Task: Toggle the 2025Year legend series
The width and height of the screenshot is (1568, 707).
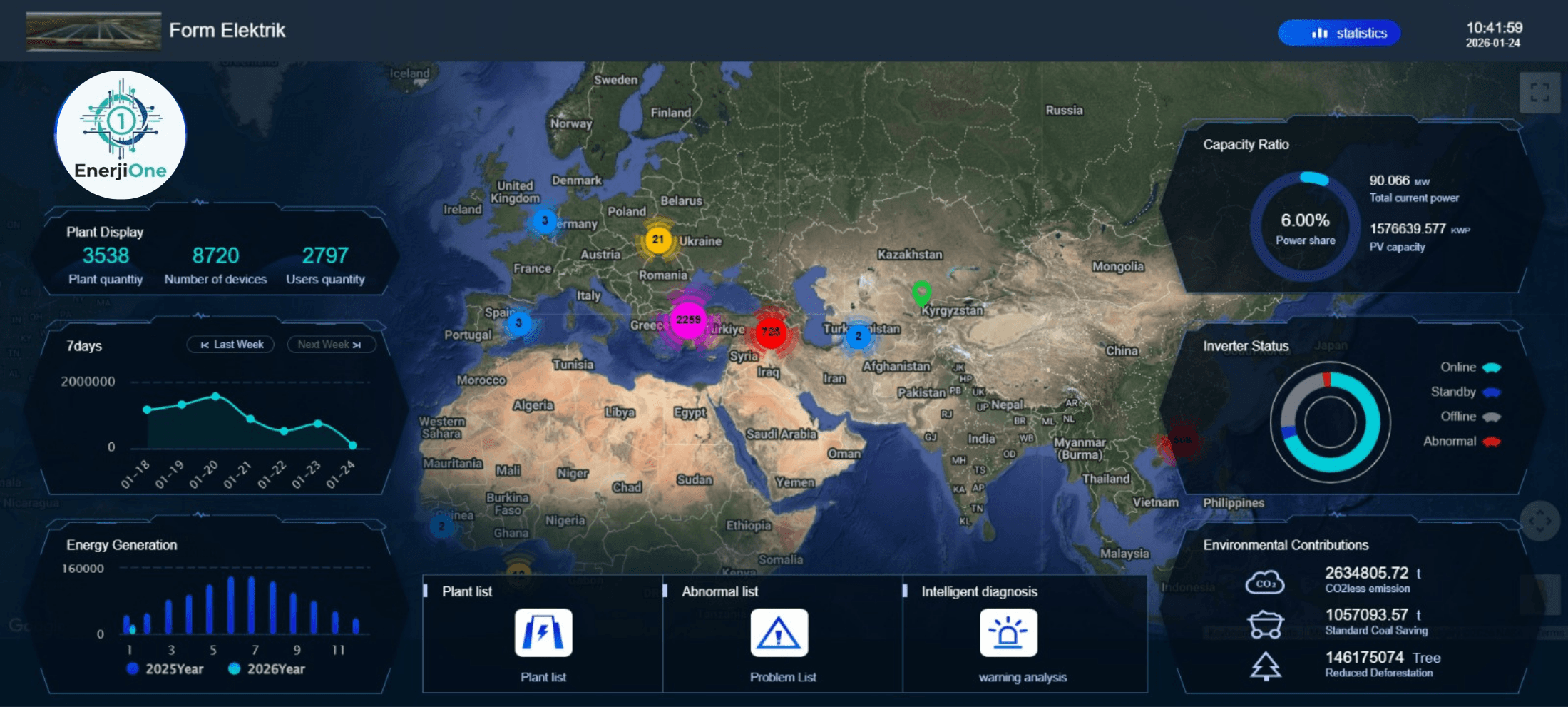Action: click(x=165, y=669)
